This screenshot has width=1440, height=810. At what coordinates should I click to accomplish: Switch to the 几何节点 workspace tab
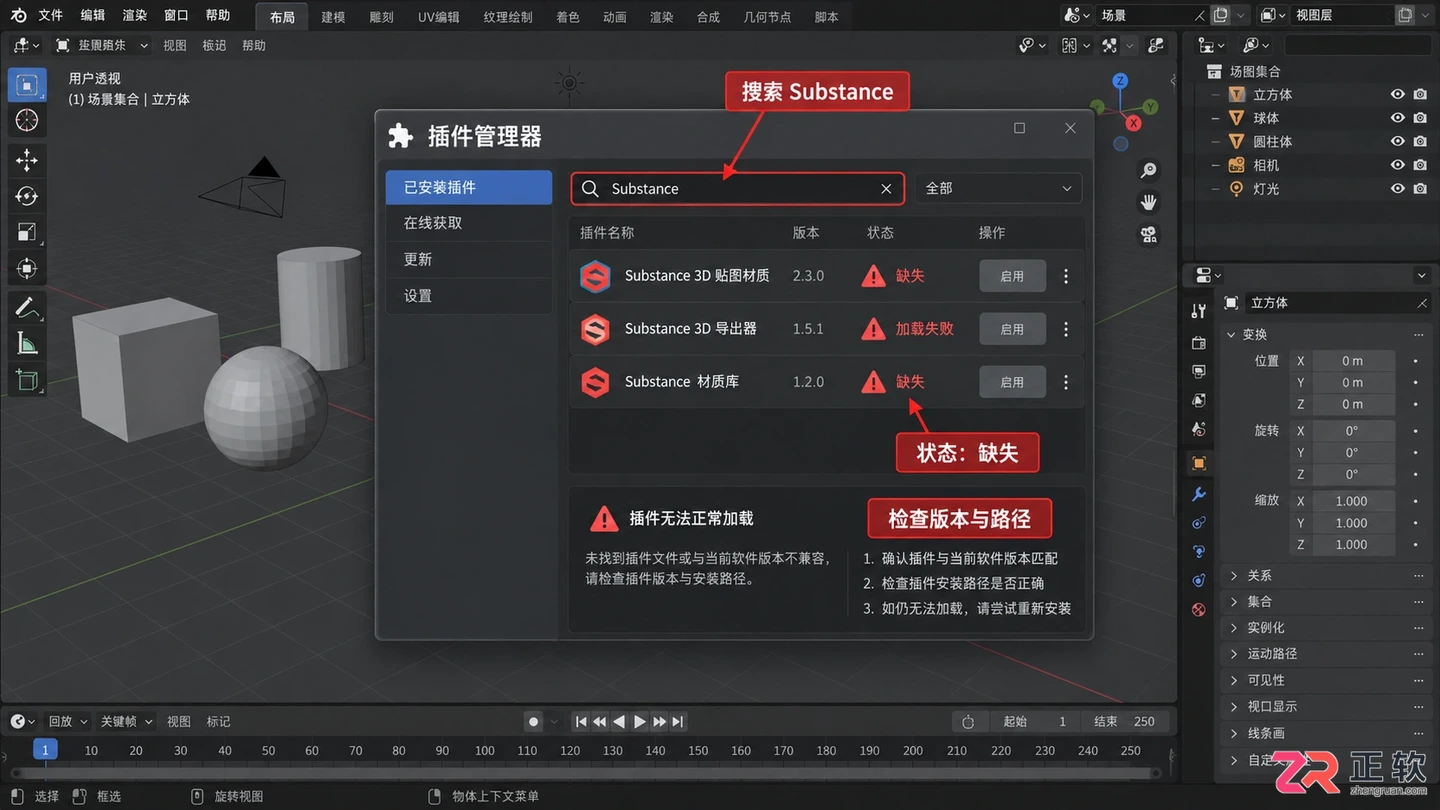click(767, 17)
